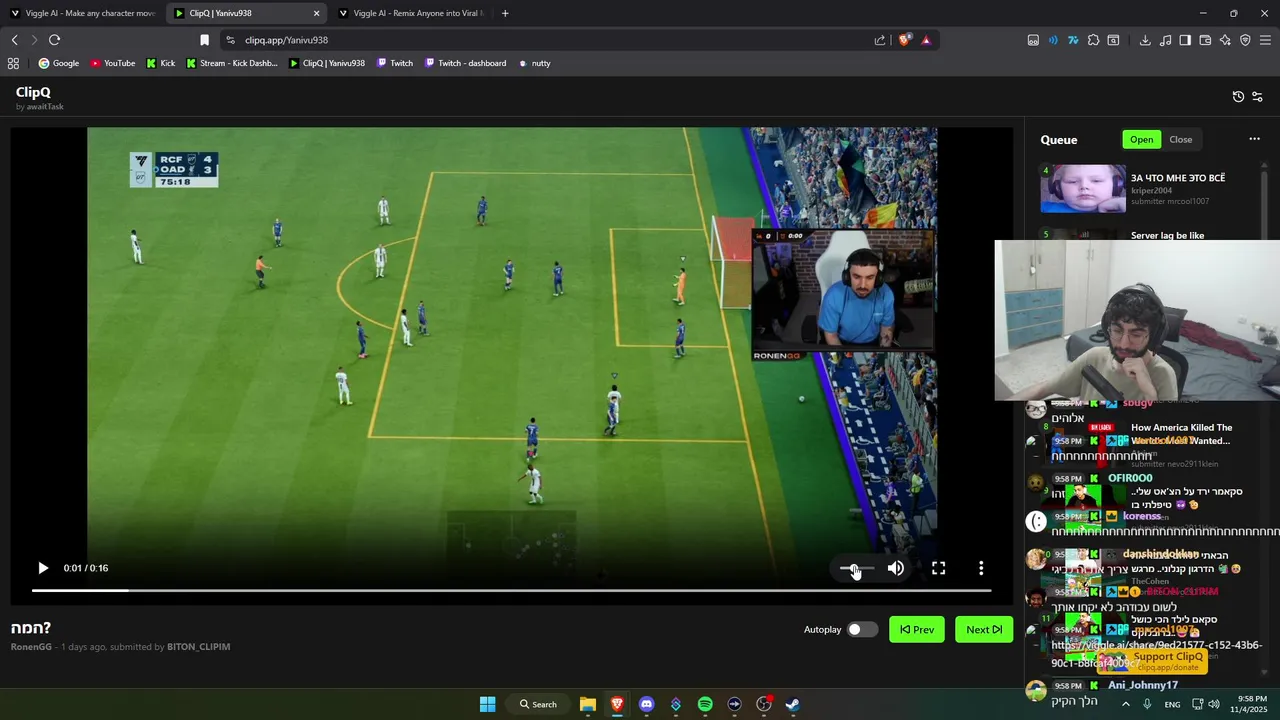Select the 'ЗА ЧТО МНЕ ЭТО ВСЁ' queue thumbnail

click(1083, 189)
